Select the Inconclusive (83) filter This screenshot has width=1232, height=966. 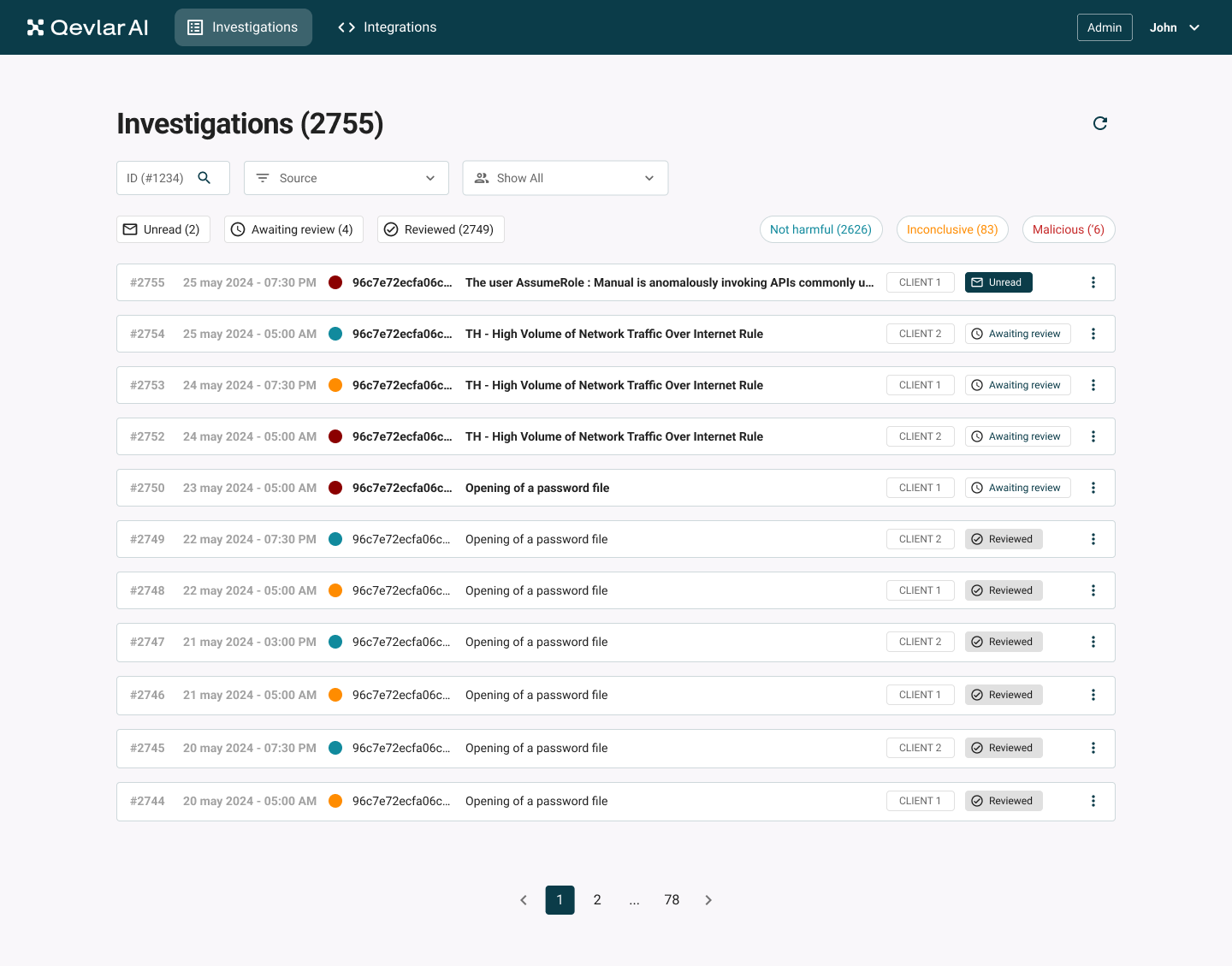pyautogui.click(x=952, y=229)
